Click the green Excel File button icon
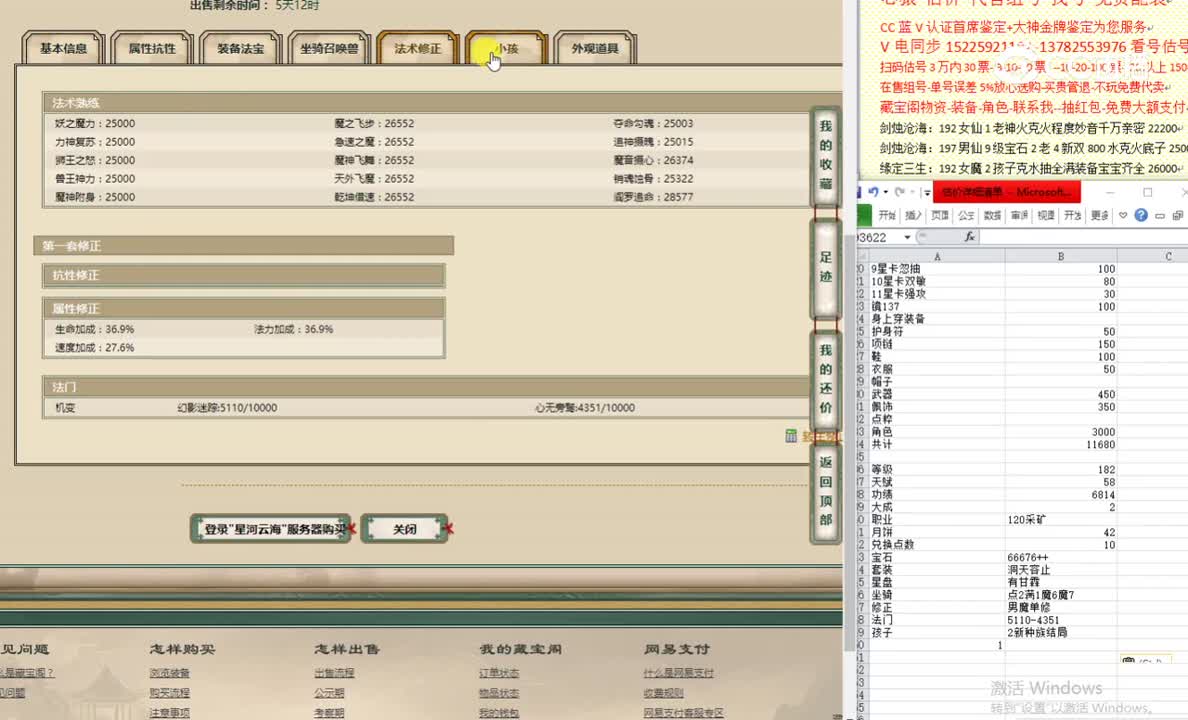The image size is (1188, 720). (x=863, y=214)
